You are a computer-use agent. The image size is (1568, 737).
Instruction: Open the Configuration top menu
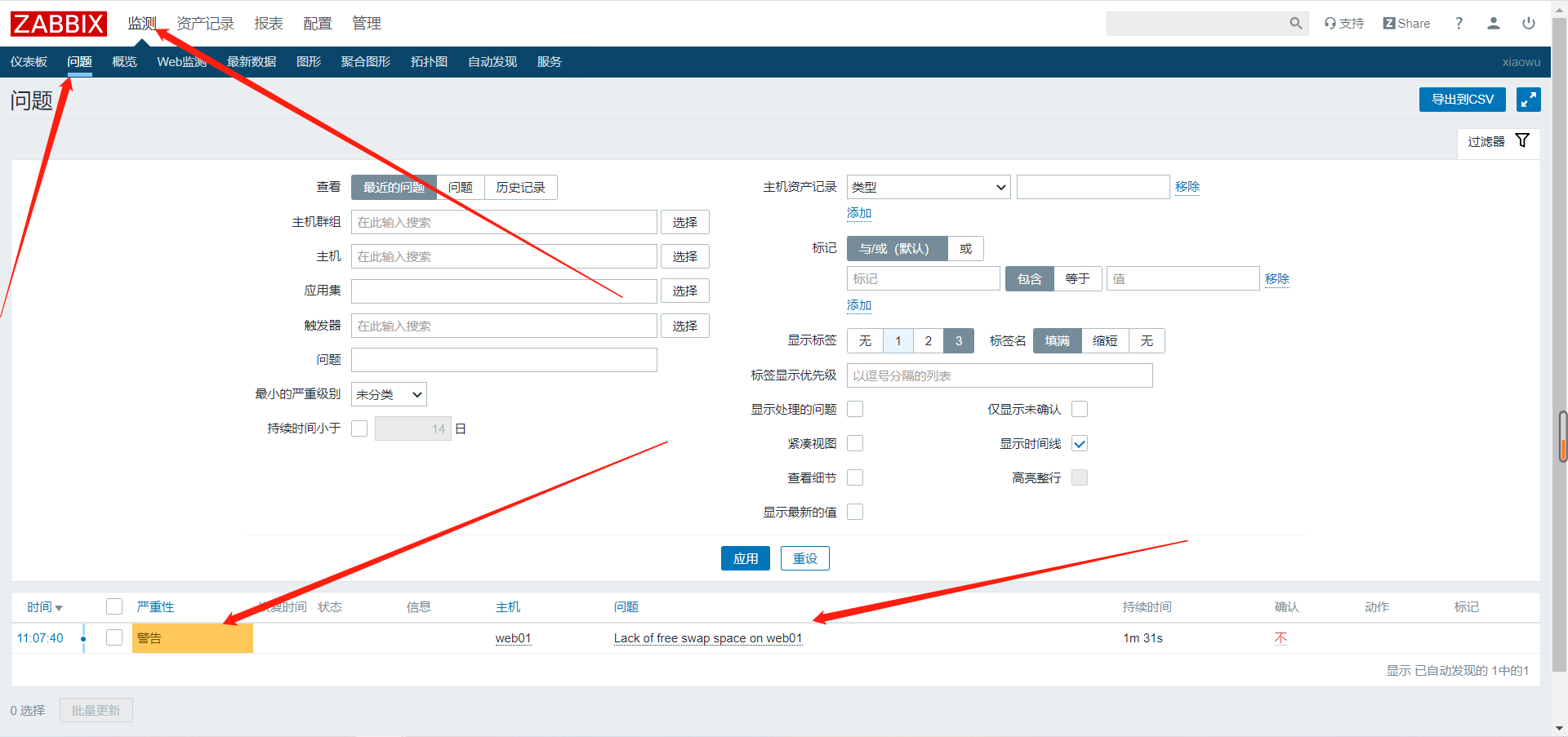coord(317,24)
